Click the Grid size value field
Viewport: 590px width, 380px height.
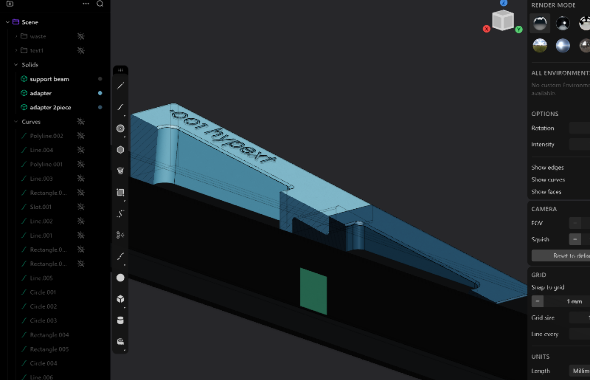click(x=579, y=318)
